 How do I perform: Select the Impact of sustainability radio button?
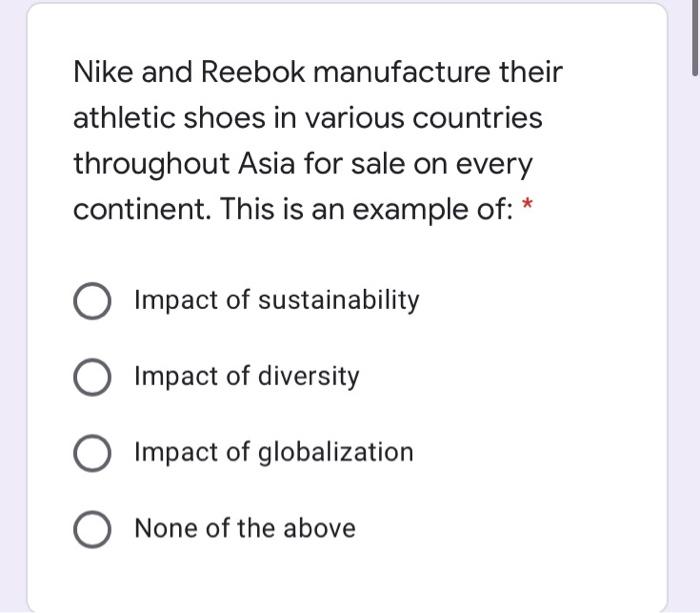click(x=92, y=301)
